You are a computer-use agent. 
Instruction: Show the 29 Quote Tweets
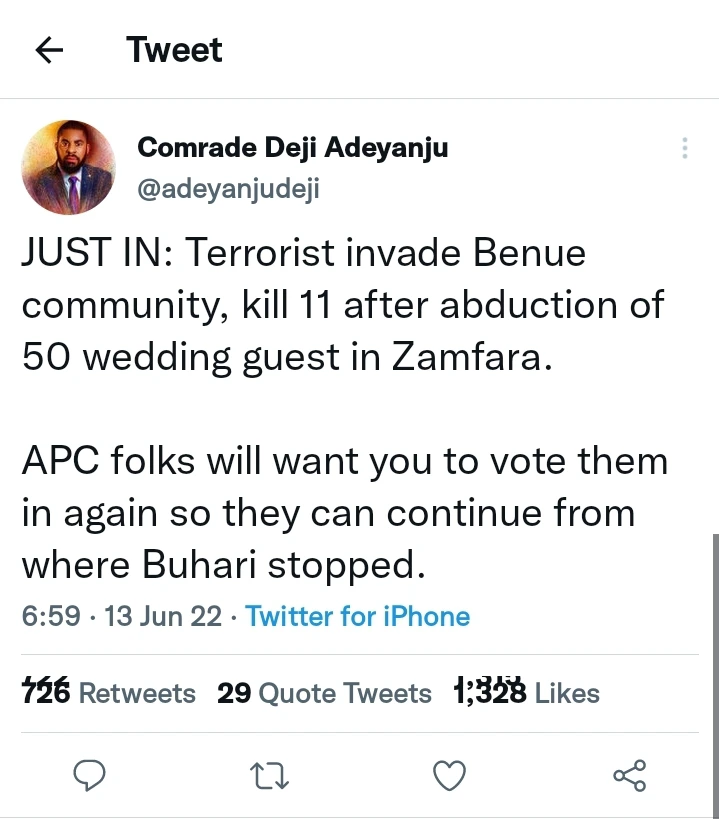[x=324, y=693]
